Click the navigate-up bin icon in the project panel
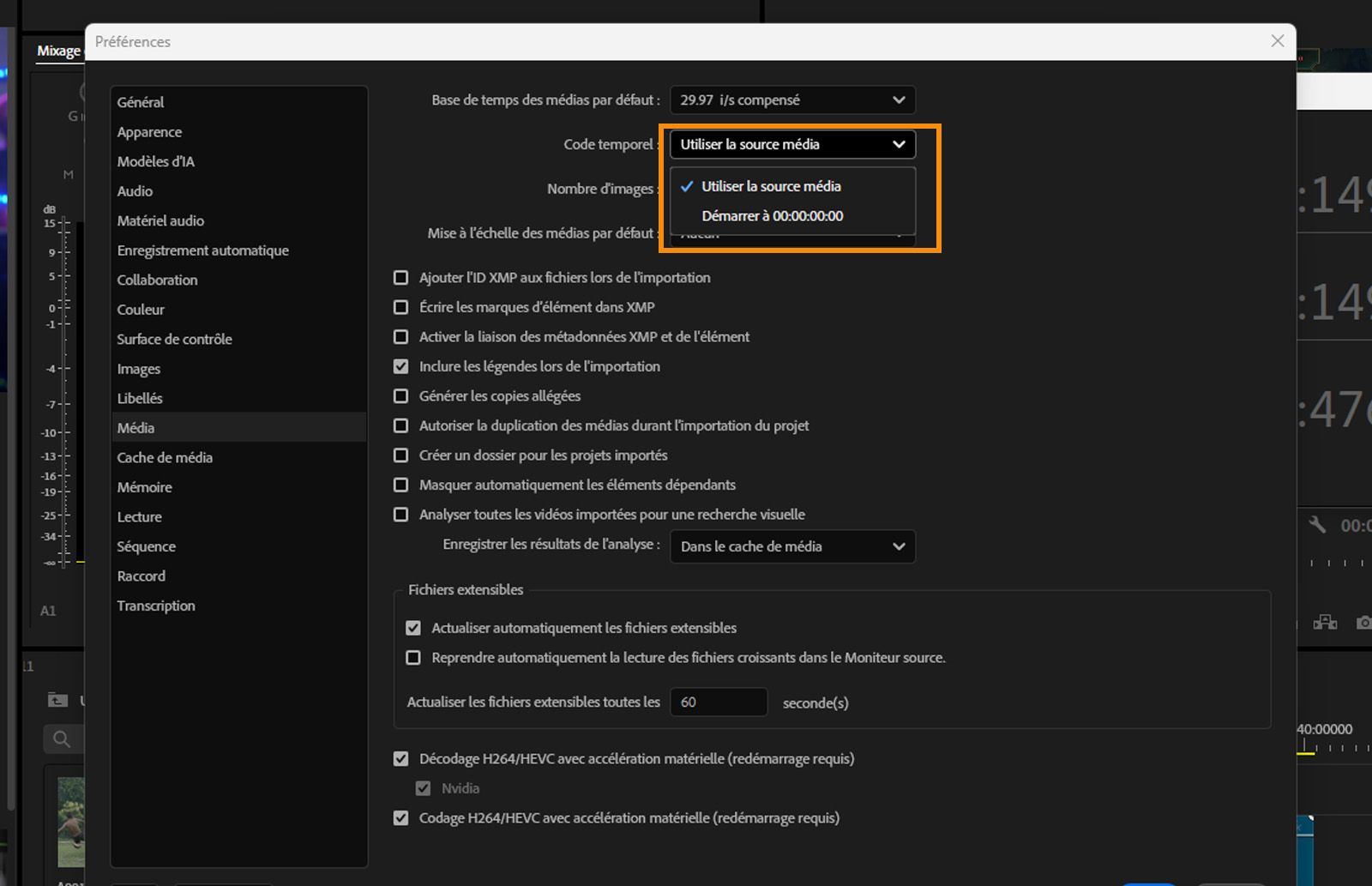This screenshot has width=1372, height=886. click(x=58, y=701)
